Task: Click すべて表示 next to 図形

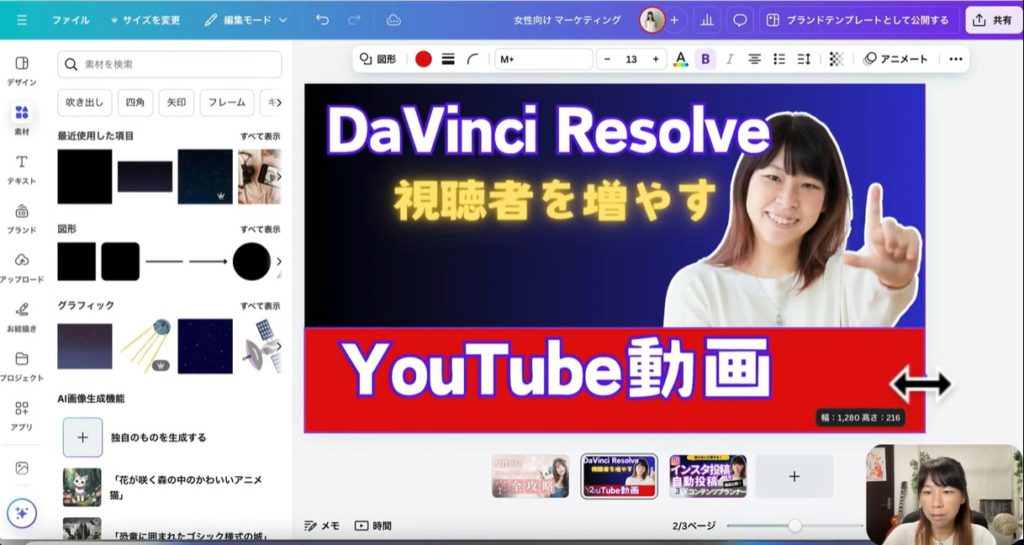Action: tap(260, 229)
